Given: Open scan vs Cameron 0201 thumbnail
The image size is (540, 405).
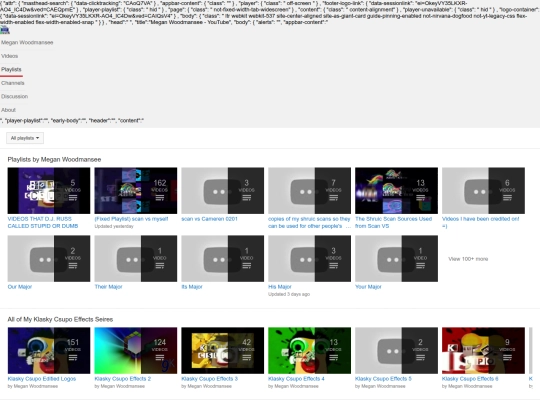Looking at the screenshot, I should 222,190.
